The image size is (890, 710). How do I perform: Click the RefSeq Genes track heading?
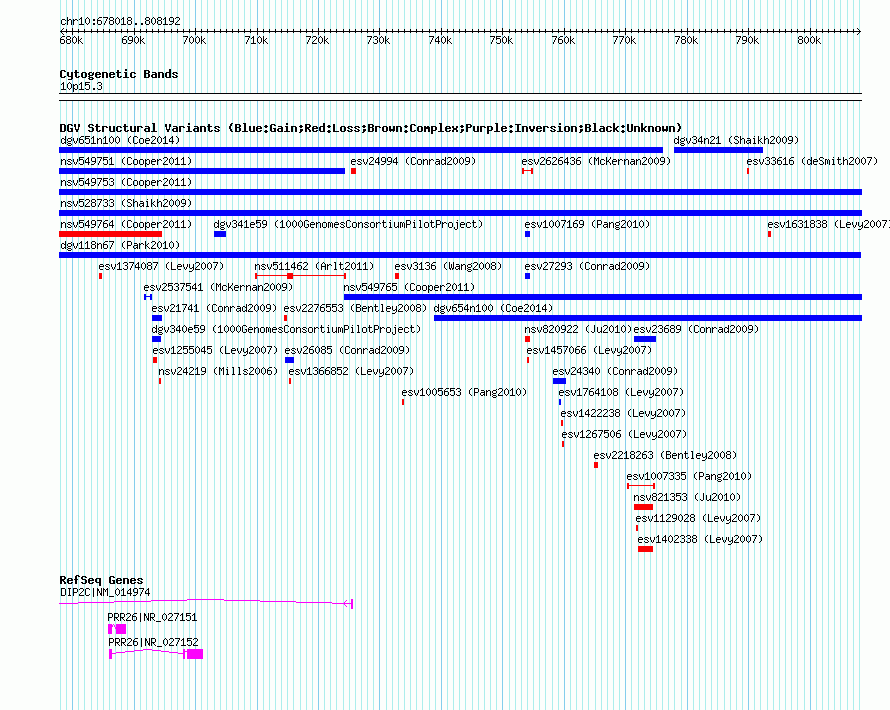101,580
